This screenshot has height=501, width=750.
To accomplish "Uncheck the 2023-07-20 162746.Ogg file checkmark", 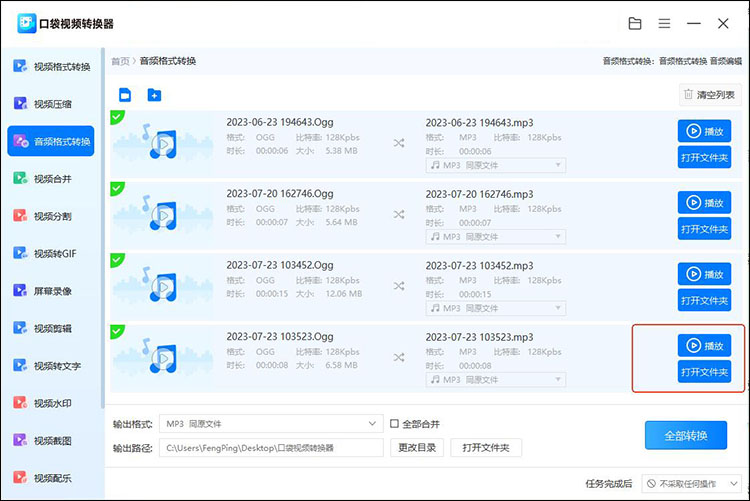I will pos(116,188).
